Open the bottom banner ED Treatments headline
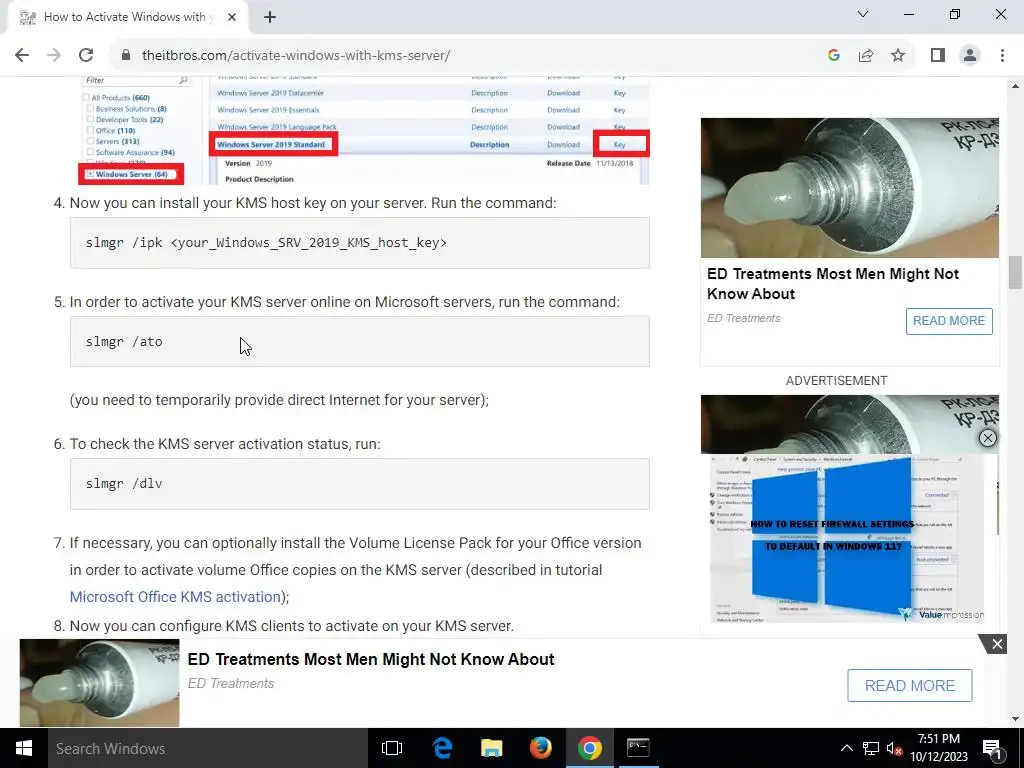1024x768 pixels. (370, 660)
